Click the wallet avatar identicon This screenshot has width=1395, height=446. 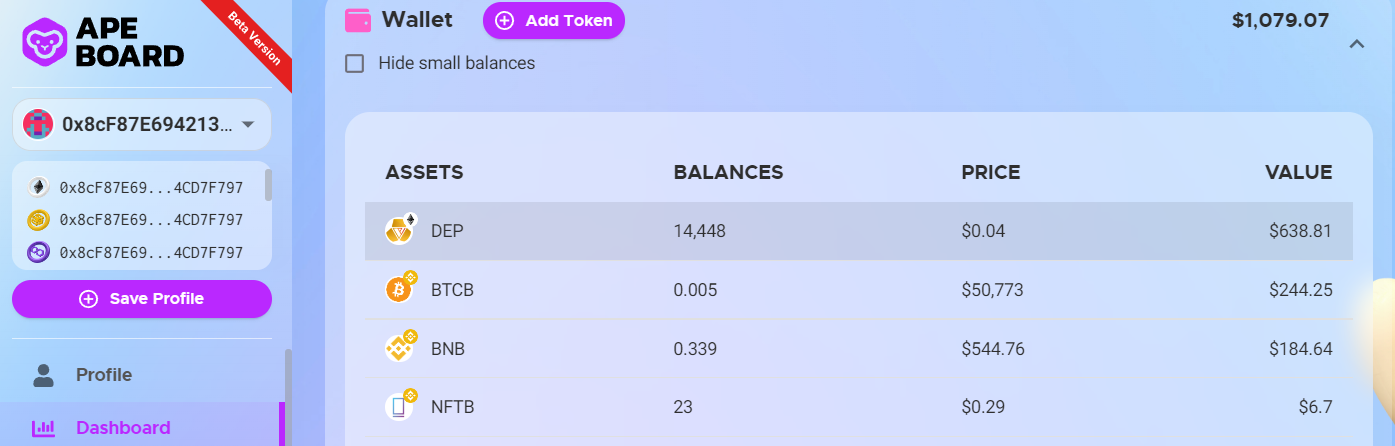(38, 125)
